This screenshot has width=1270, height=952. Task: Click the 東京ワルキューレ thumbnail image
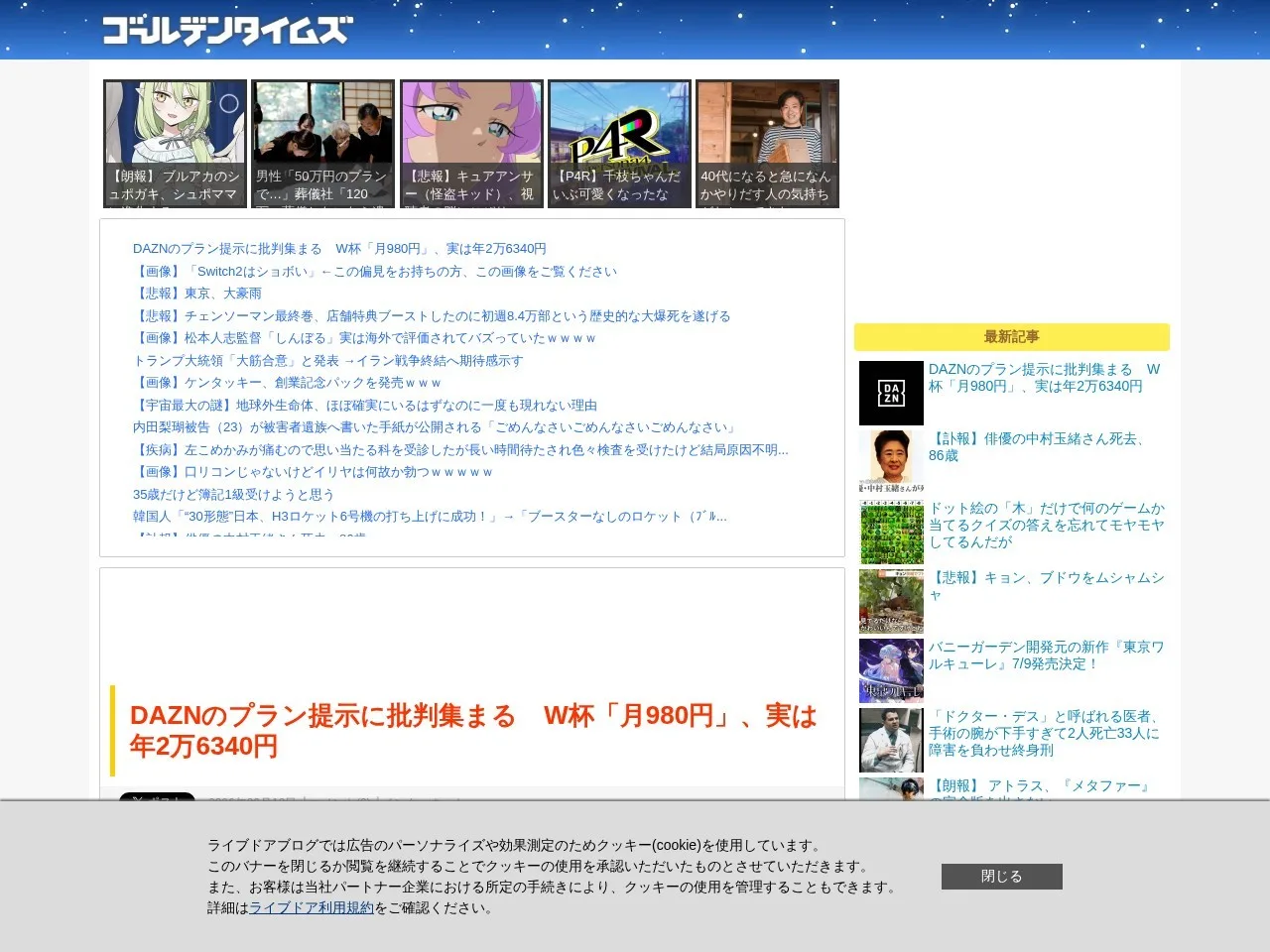pyautogui.click(x=891, y=670)
